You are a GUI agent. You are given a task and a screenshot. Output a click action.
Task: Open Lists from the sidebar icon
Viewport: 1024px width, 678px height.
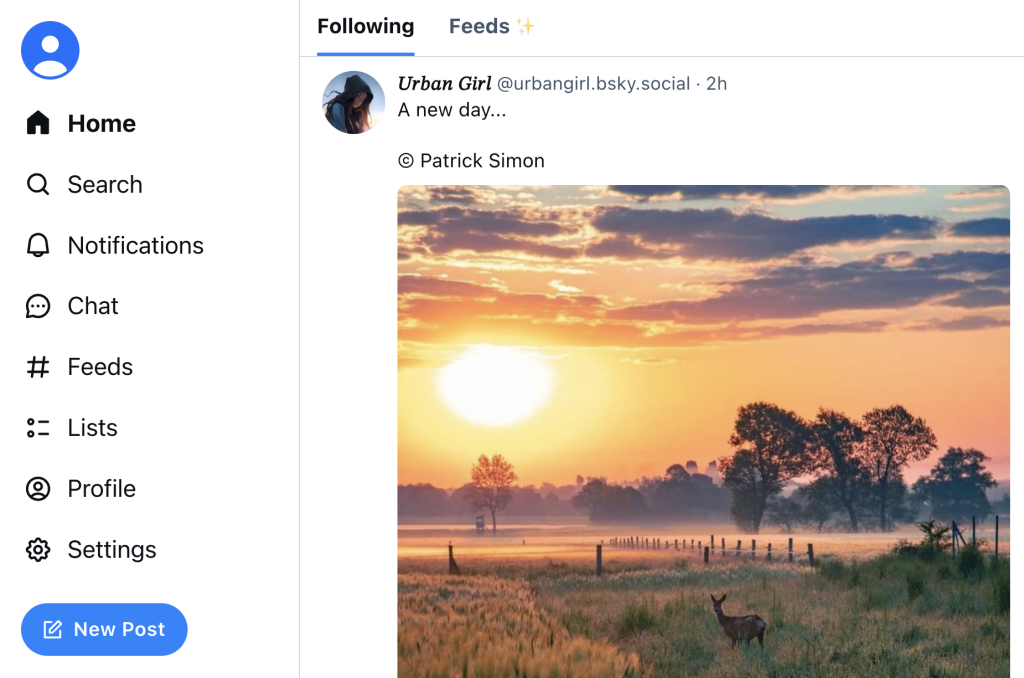click(x=37, y=428)
